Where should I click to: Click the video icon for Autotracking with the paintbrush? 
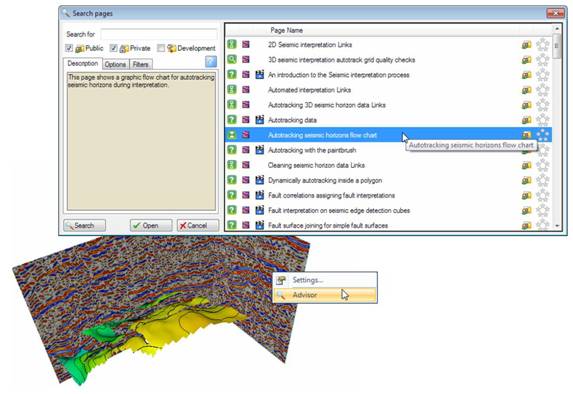pos(259,150)
